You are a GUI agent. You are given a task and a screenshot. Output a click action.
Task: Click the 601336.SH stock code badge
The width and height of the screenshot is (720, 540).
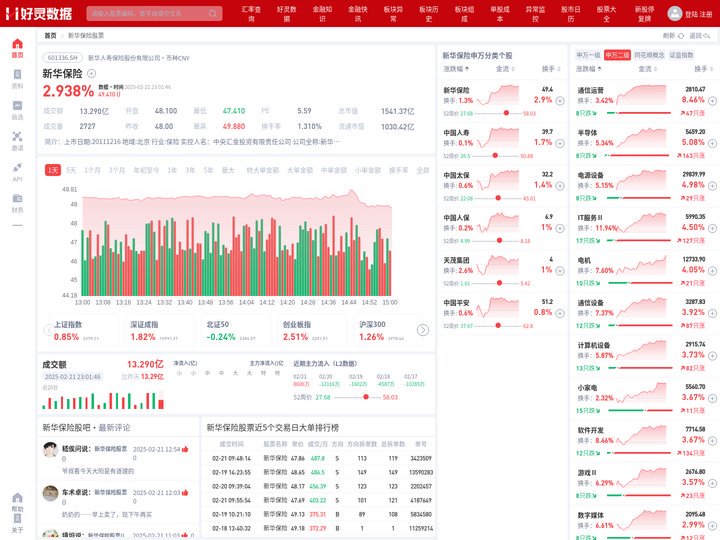(63, 58)
